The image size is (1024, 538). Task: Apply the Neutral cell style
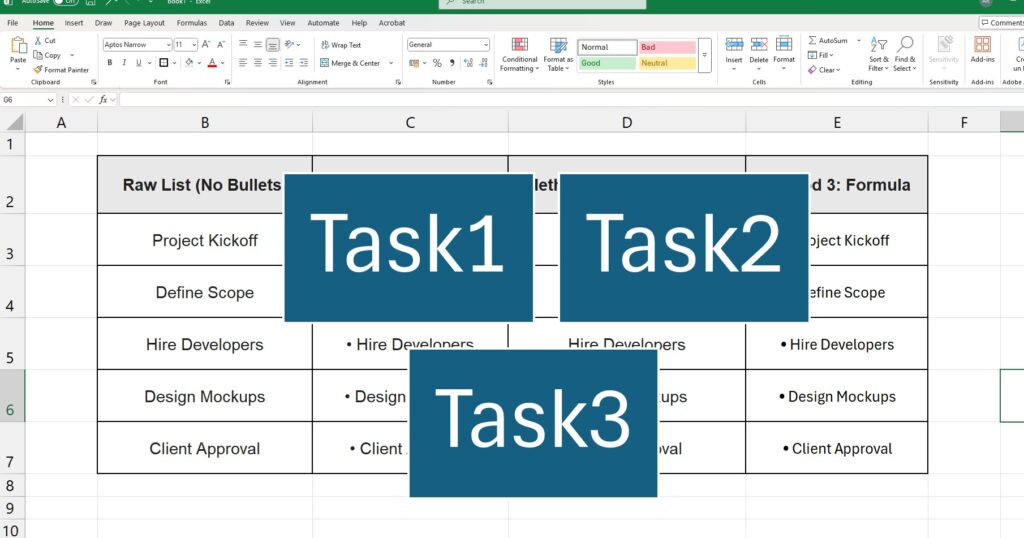pyautogui.click(x=667, y=63)
